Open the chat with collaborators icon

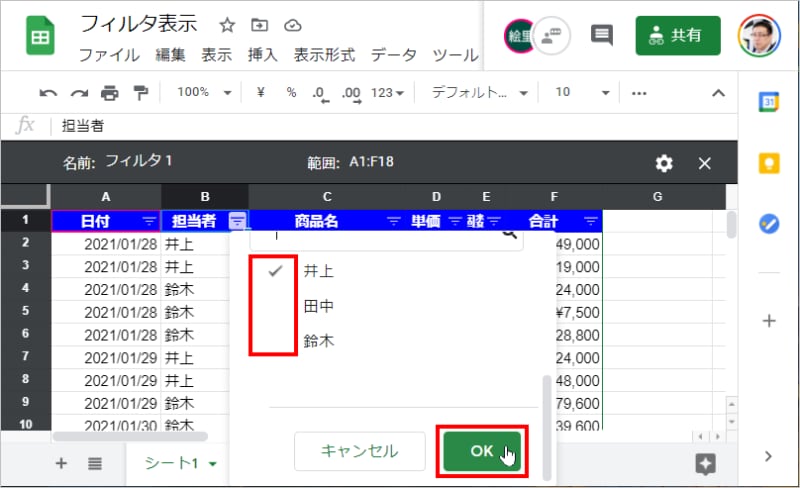coord(552,36)
